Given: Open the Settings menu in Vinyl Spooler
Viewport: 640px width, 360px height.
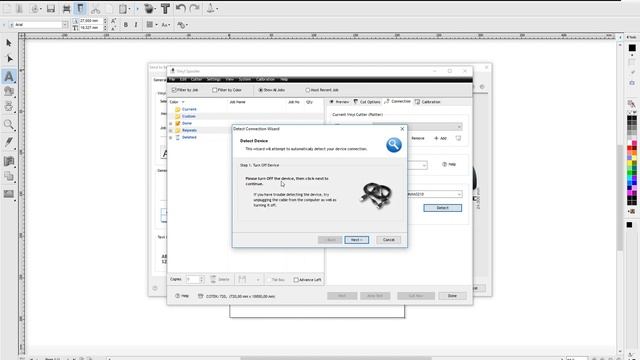Looking at the screenshot, I should pyautogui.click(x=213, y=79).
